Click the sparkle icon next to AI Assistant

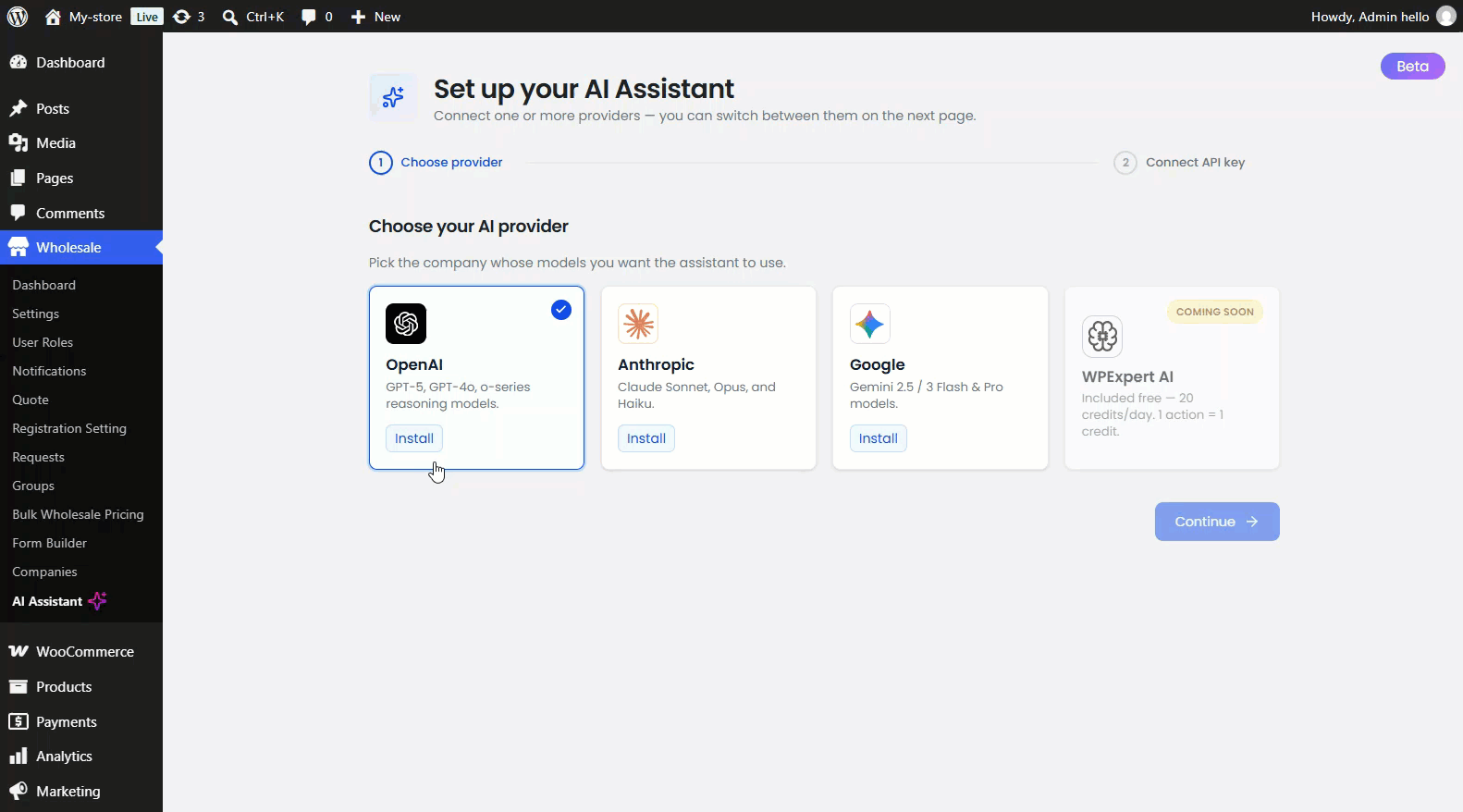point(98,601)
